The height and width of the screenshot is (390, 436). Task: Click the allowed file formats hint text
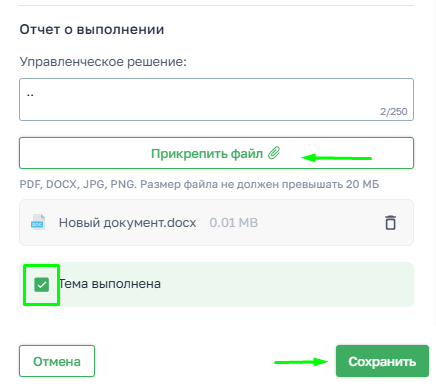tap(199, 184)
